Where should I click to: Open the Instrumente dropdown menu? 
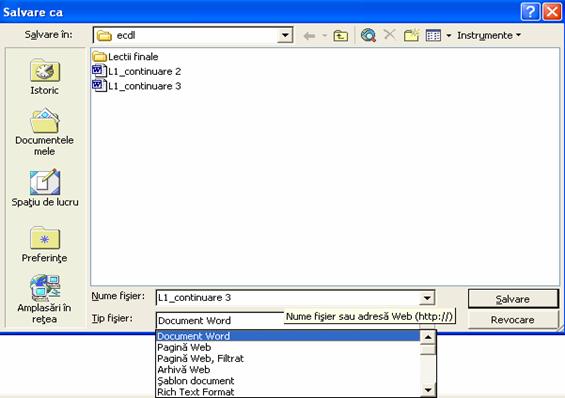489,35
